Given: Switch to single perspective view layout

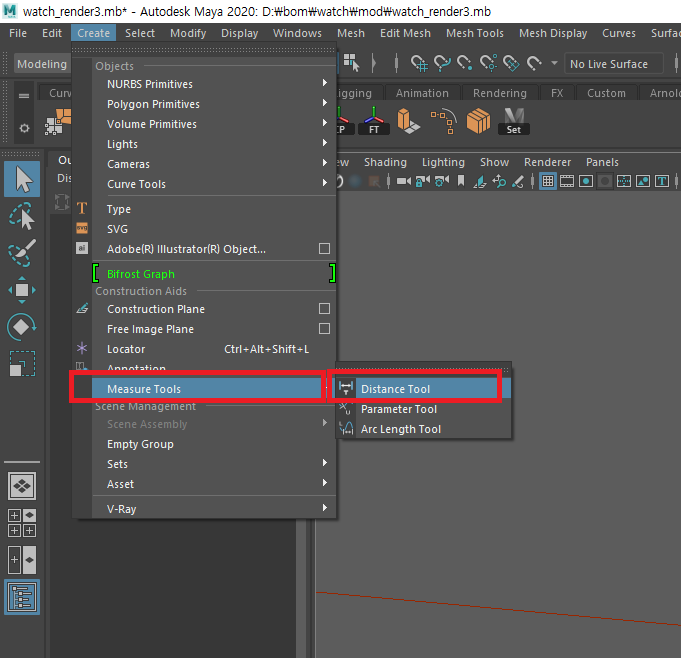Looking at the screenshot, I should pyautogui.click(x=22, y=485).
